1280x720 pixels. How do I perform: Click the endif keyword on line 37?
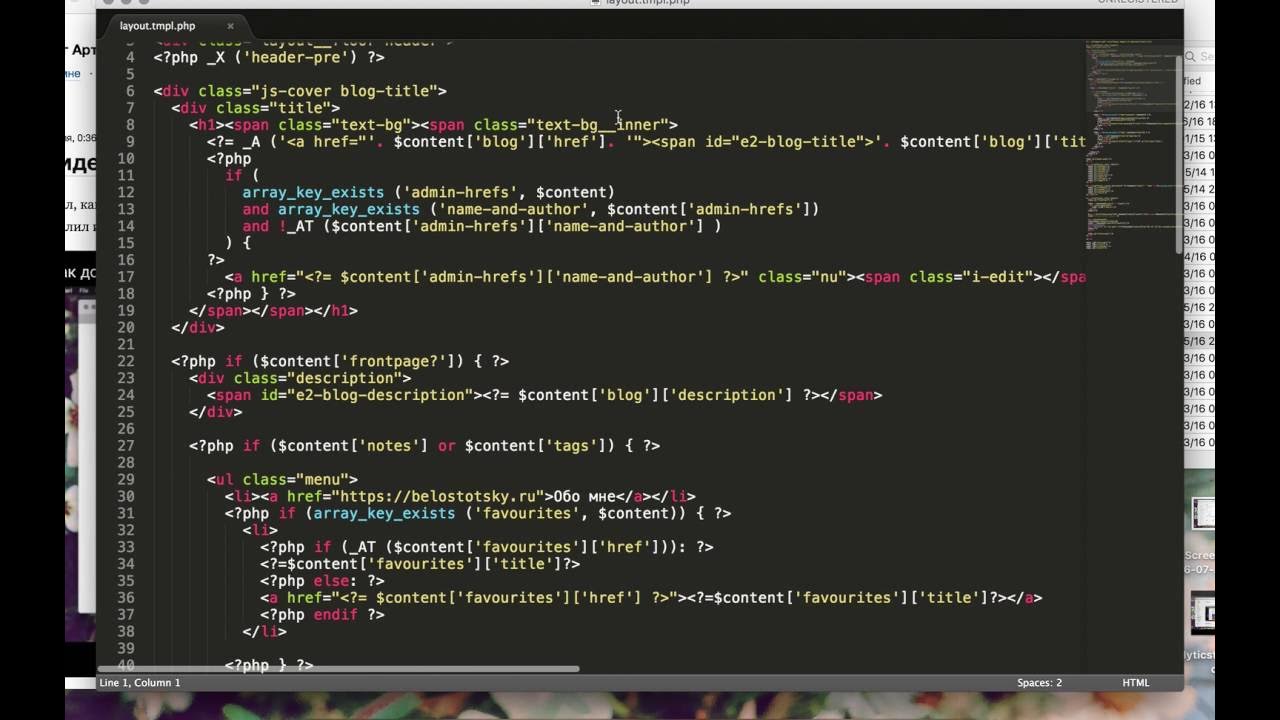335,615
